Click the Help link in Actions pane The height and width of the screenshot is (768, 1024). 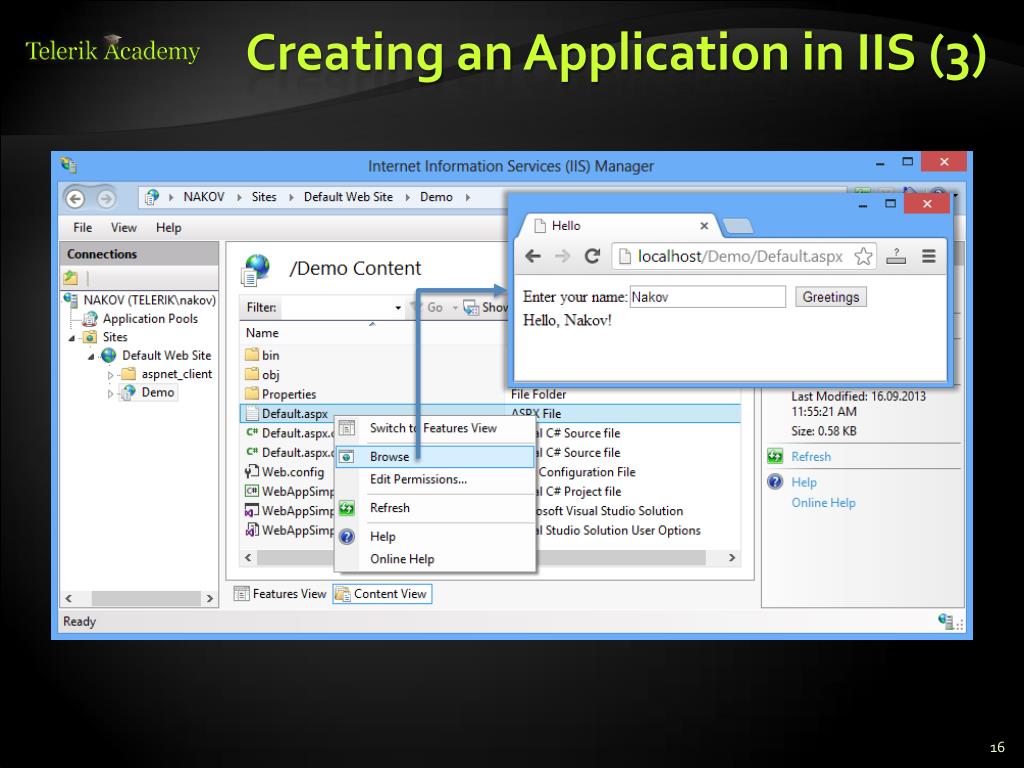(804, 482)
